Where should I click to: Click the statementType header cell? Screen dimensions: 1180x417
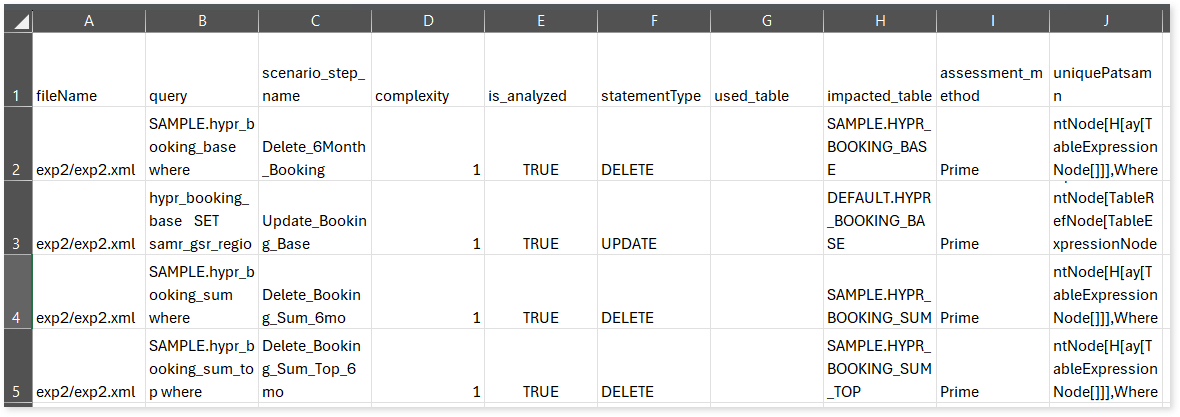[x=653, y=72]
